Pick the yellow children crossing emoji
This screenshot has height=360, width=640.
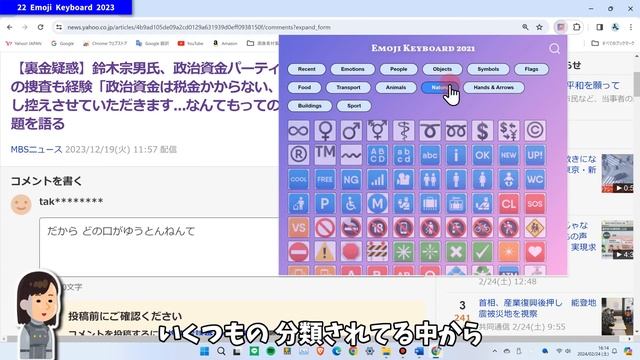coord(535,227)
